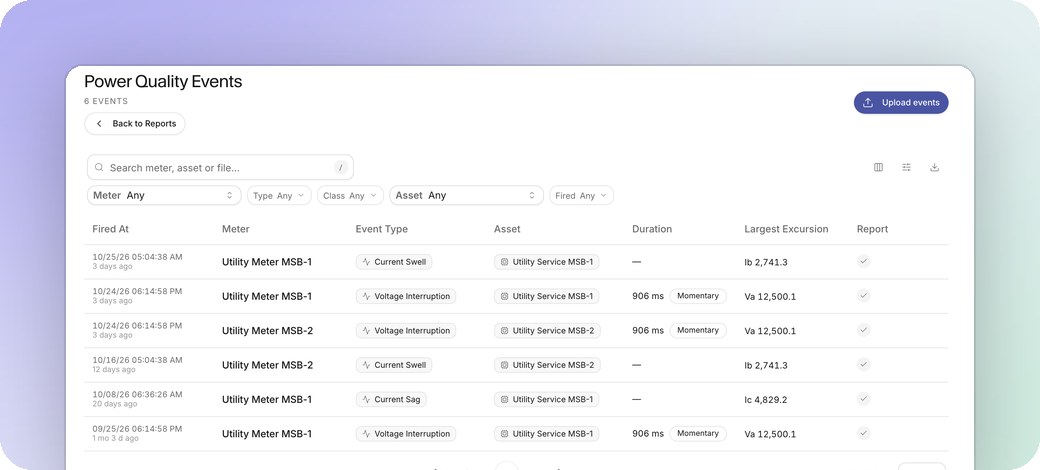Click the Duration column header
This screenshot has height=470, width=1040.
652,229
